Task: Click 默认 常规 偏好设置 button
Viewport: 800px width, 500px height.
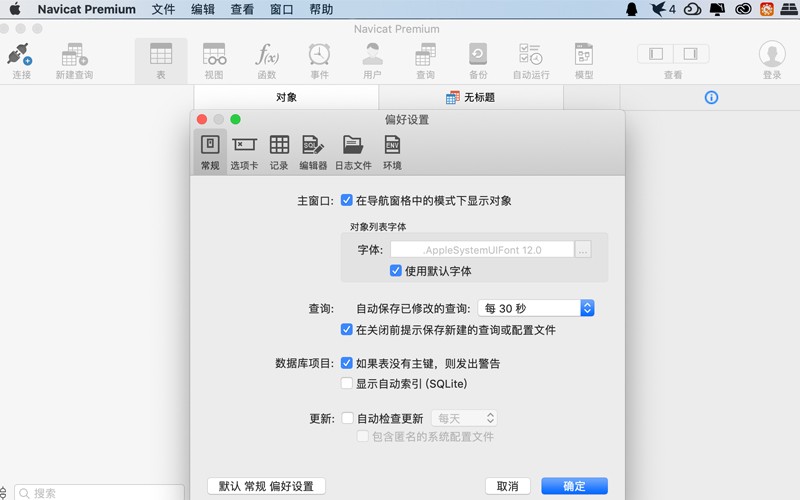Action: coord(266,486)
